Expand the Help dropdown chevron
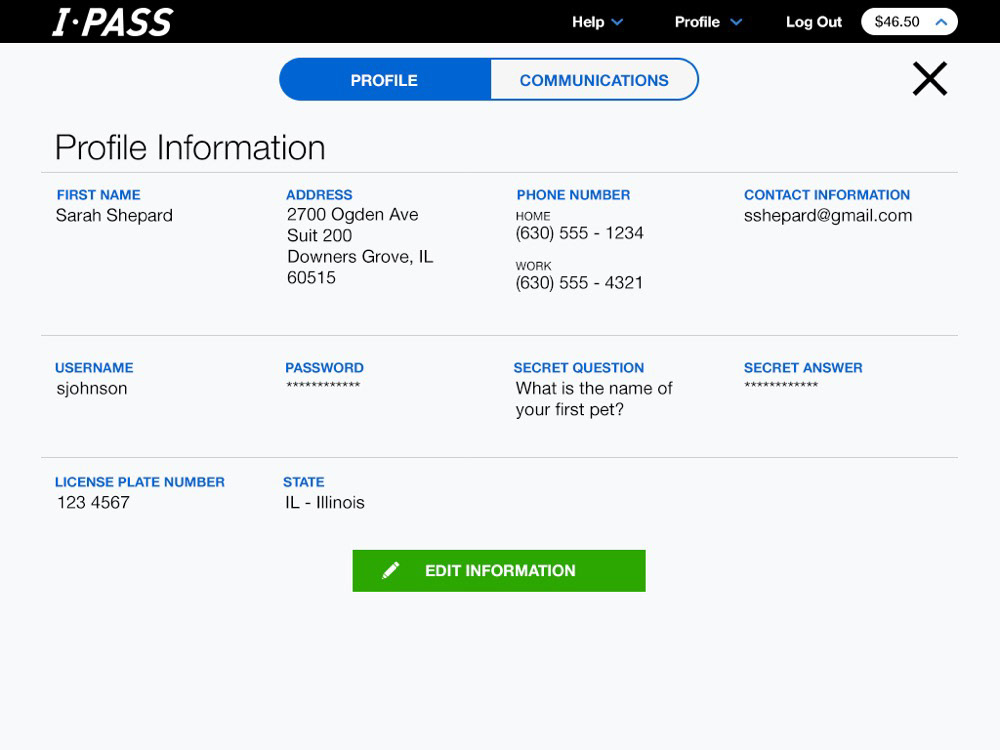The width and height of the screenshot is (1000, 750). (x=617, y=22)
